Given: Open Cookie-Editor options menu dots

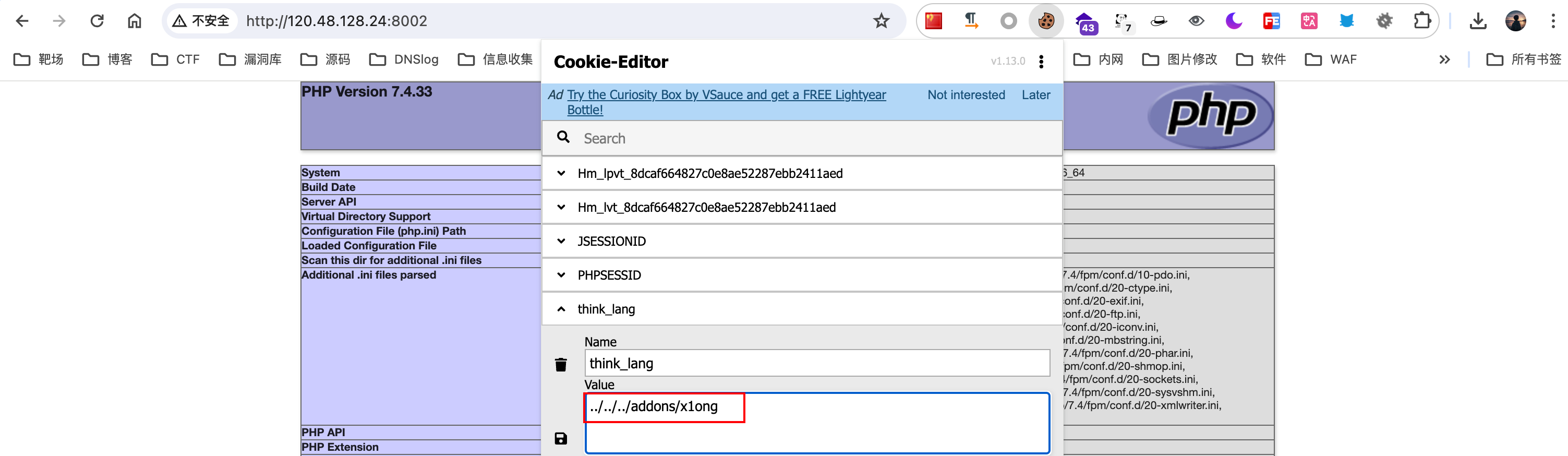Looking at the screenshot, I should (1042, 62).
